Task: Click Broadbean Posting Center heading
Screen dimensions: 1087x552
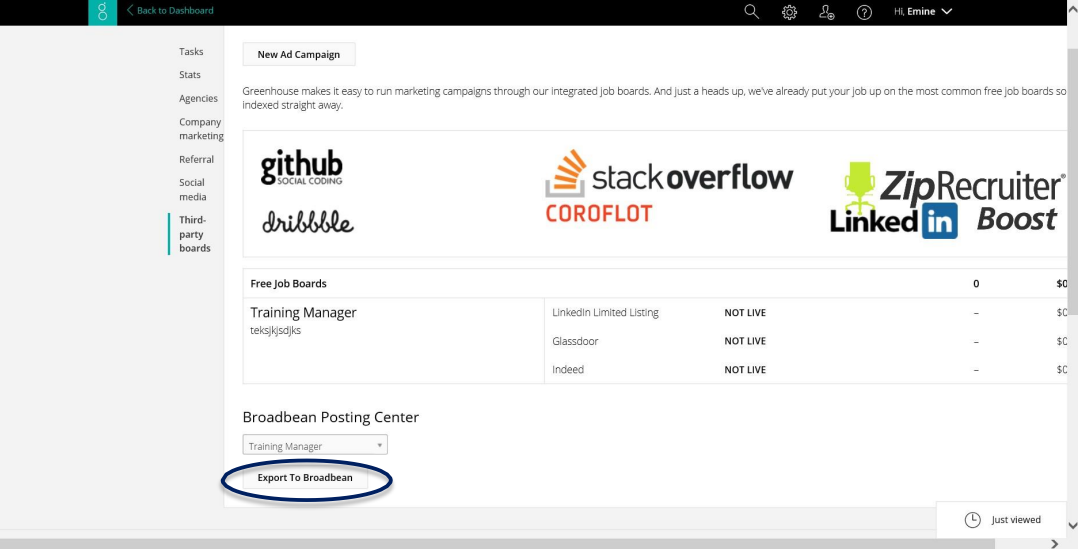Action: [331, 417]
